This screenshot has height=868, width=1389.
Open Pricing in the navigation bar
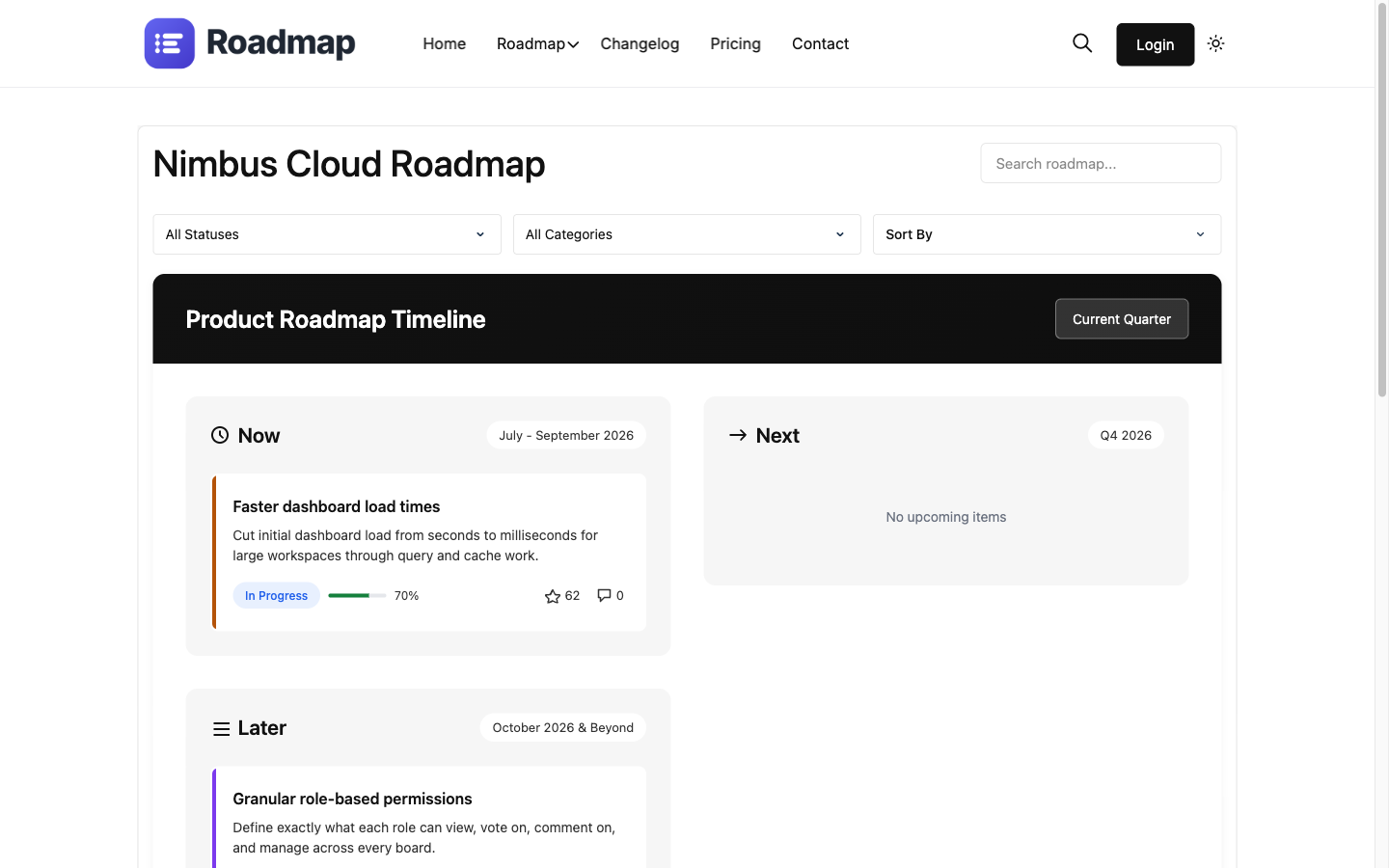point(735,43)
